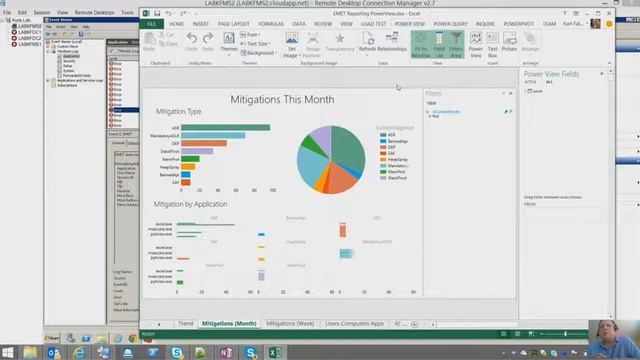Click the Paste icon in Clipboard group

coord(149,39)
